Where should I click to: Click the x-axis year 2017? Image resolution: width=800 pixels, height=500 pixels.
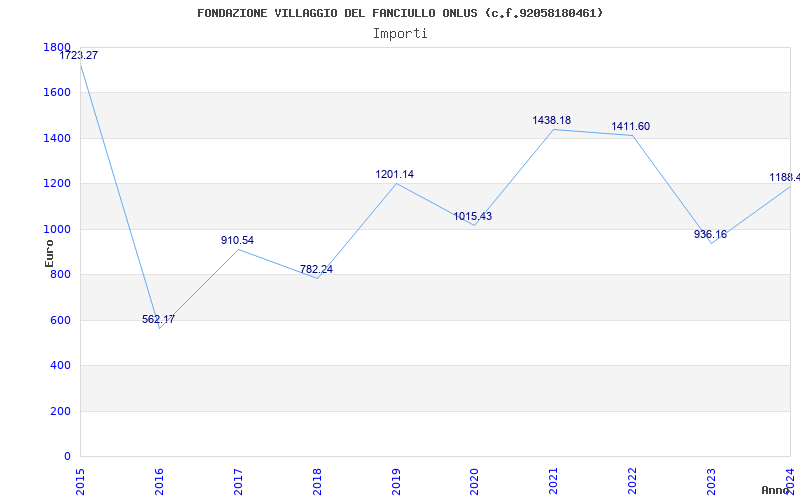pyautogui.click(x=238, y=481)
